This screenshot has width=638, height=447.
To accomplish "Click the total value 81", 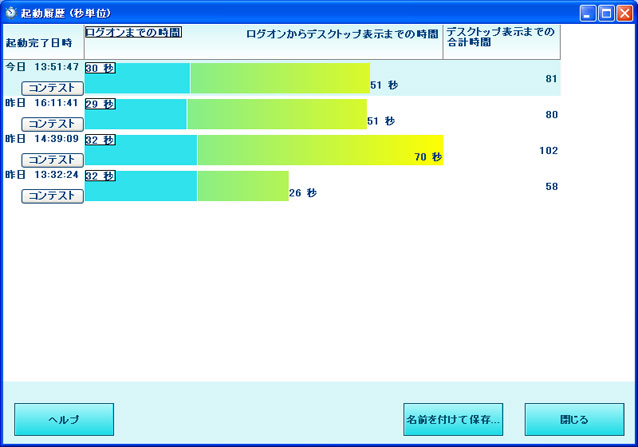I will (x=551, y=78).
